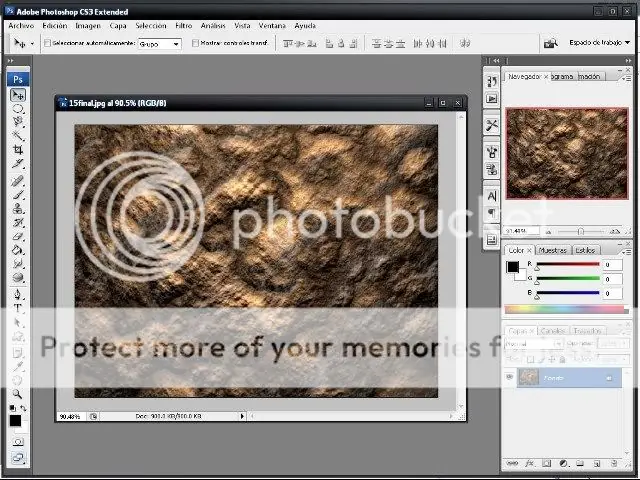
Task: Open the Ventana menu
Action: click(x=272, y=25)
